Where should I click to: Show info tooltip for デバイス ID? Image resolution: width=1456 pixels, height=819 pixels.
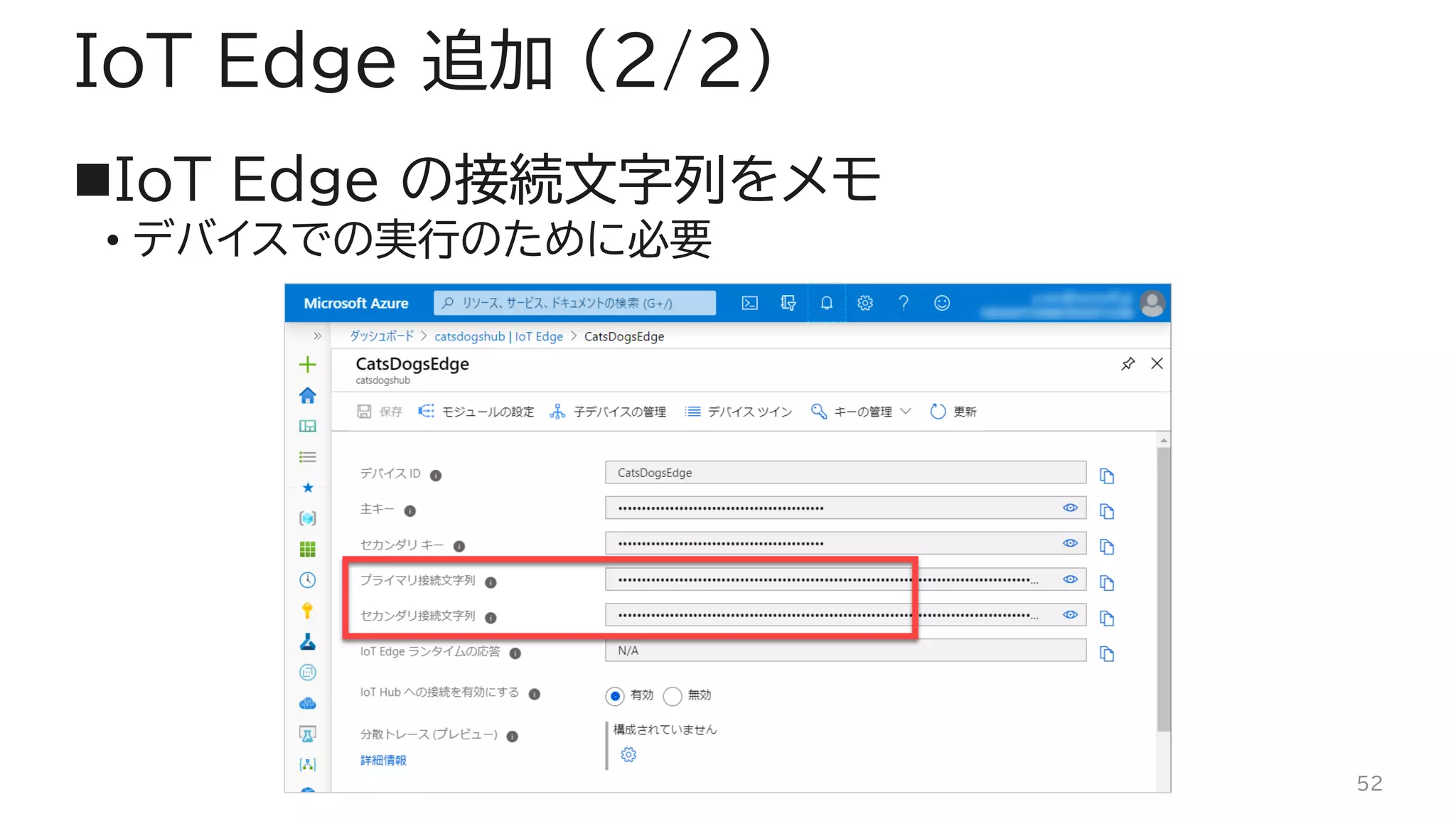click(x=436, y=476)
